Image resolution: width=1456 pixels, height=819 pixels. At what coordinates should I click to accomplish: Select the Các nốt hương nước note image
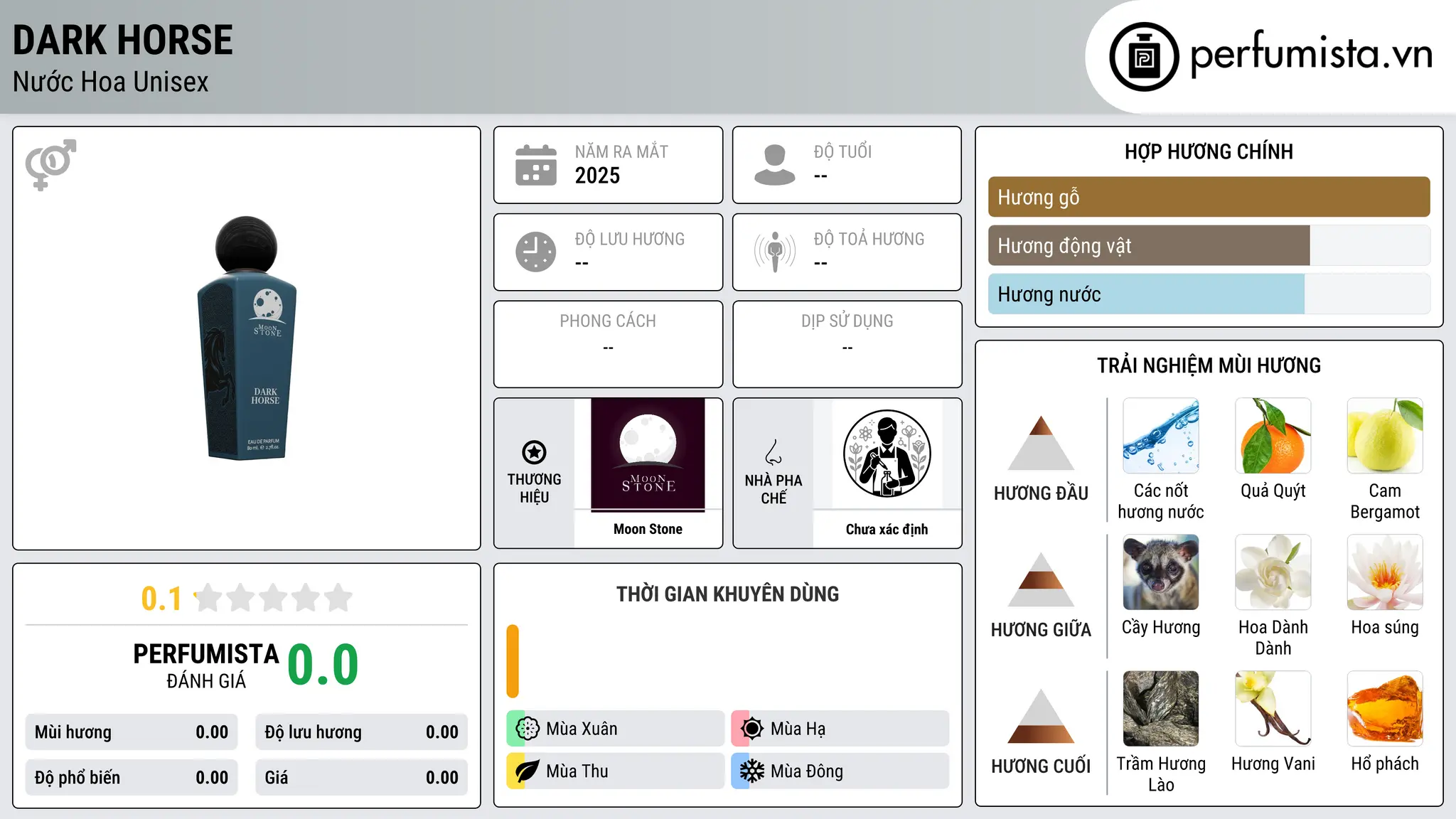pyautogui.click(x=1161, y=436)
